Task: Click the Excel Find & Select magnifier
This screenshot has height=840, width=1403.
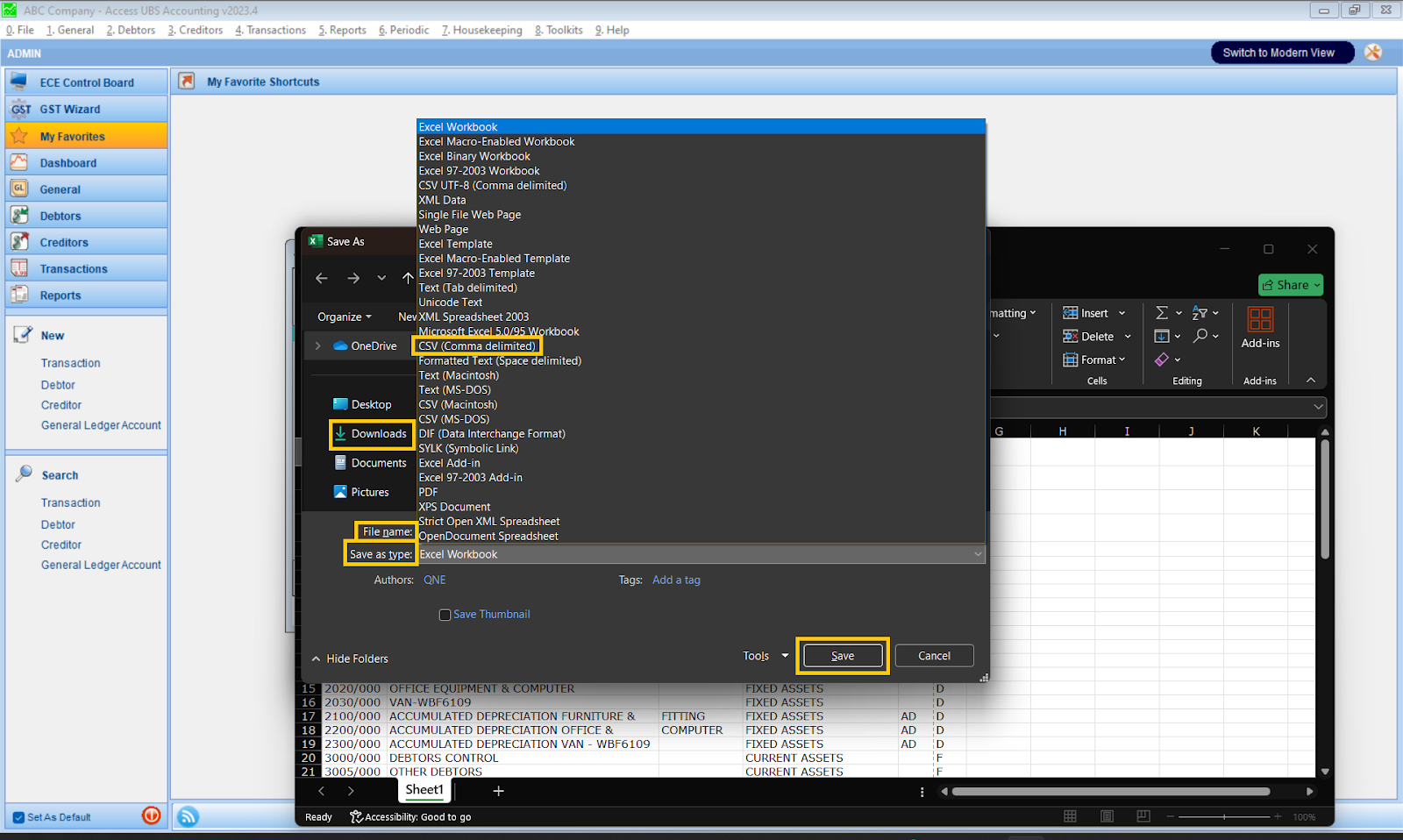Action: click(1200, 336)
